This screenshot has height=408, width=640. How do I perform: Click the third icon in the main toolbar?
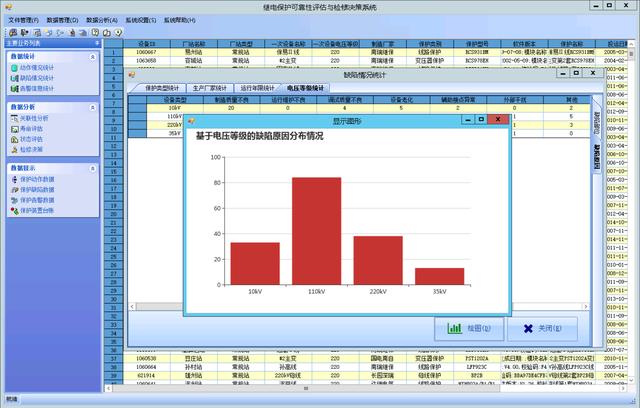[x=37, y=33]
